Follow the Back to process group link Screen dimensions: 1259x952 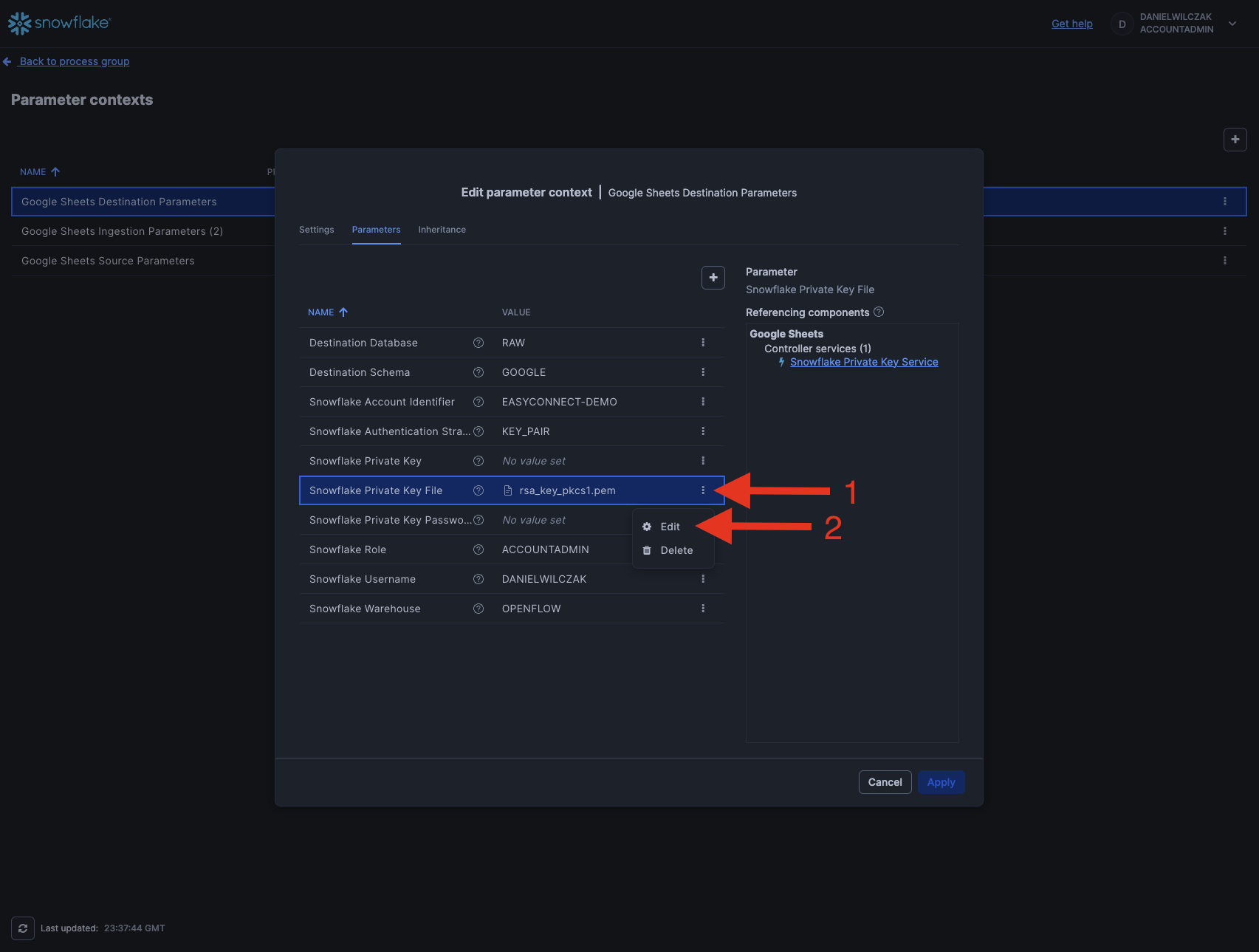click(74, 61)
